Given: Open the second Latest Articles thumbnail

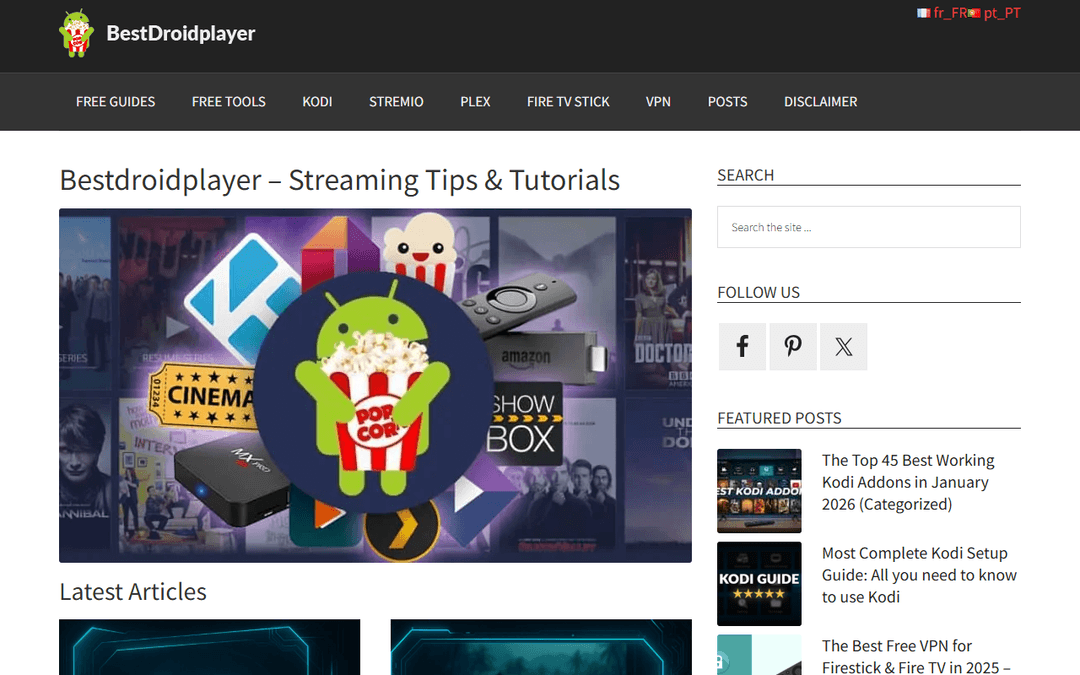Looking at the screenshot, I should click(541, 647).
